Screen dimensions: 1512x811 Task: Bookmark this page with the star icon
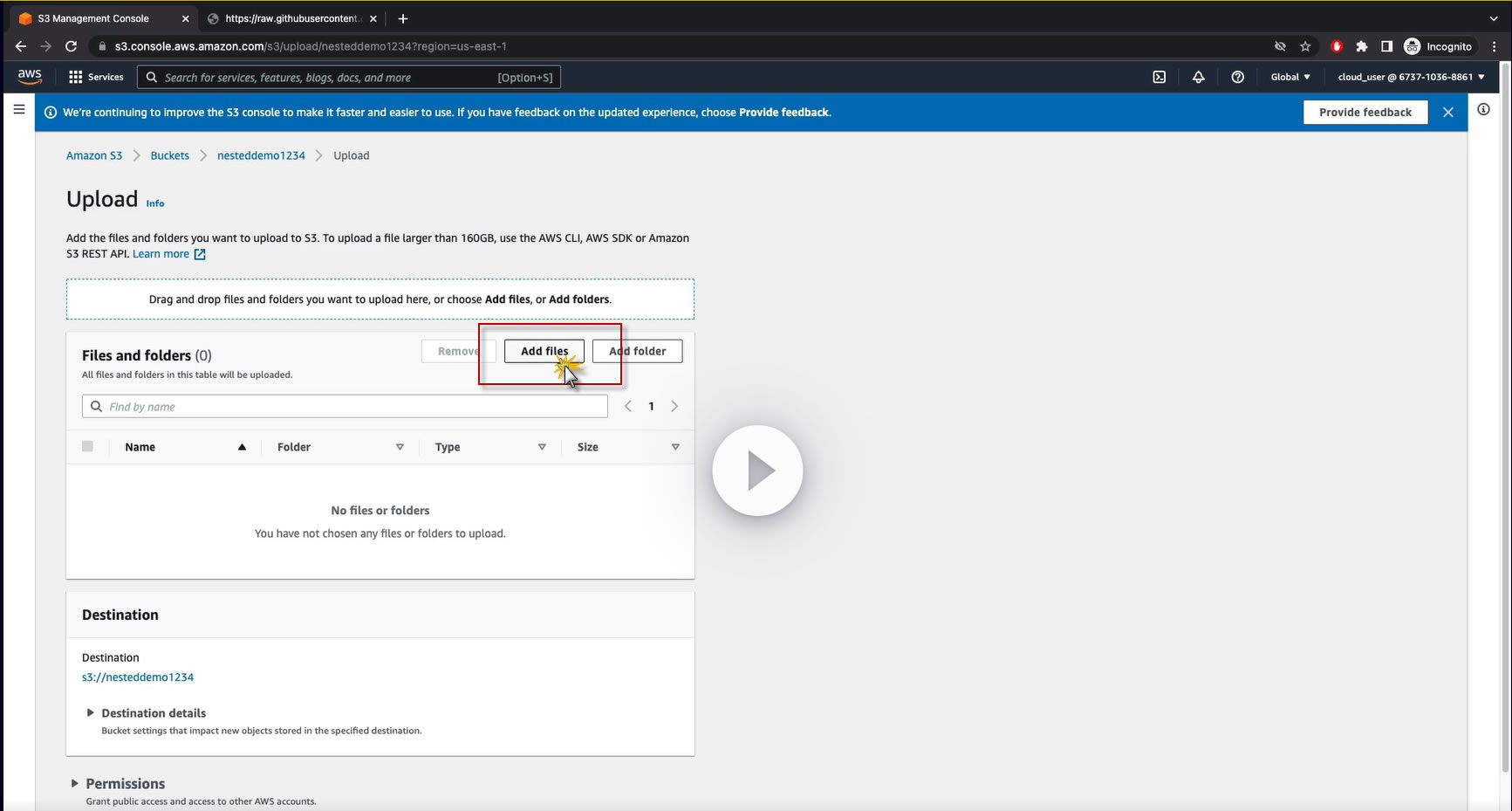pyautogui.click(x=1305, y=46)
